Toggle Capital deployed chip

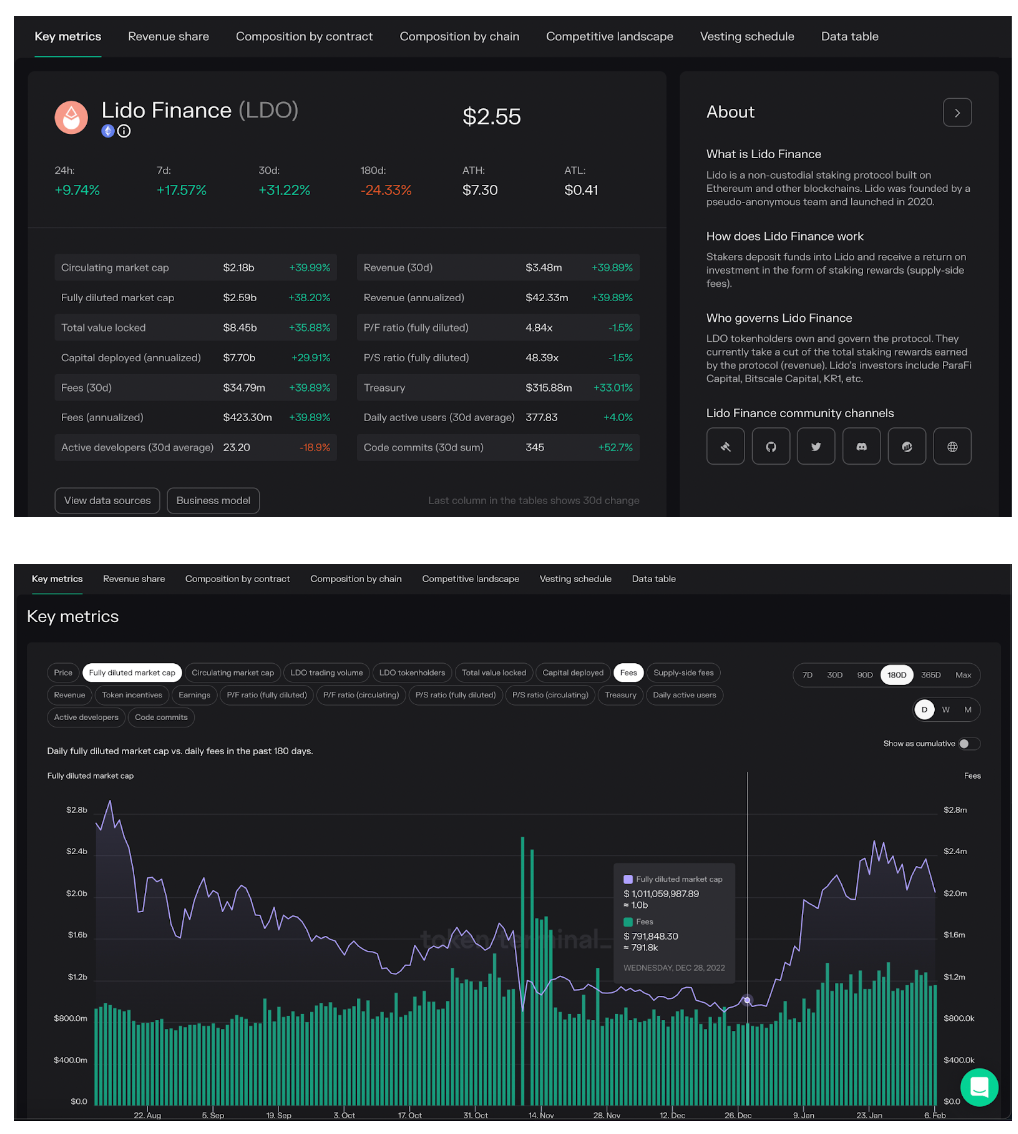pyautogui.click(x=573, y=673)
